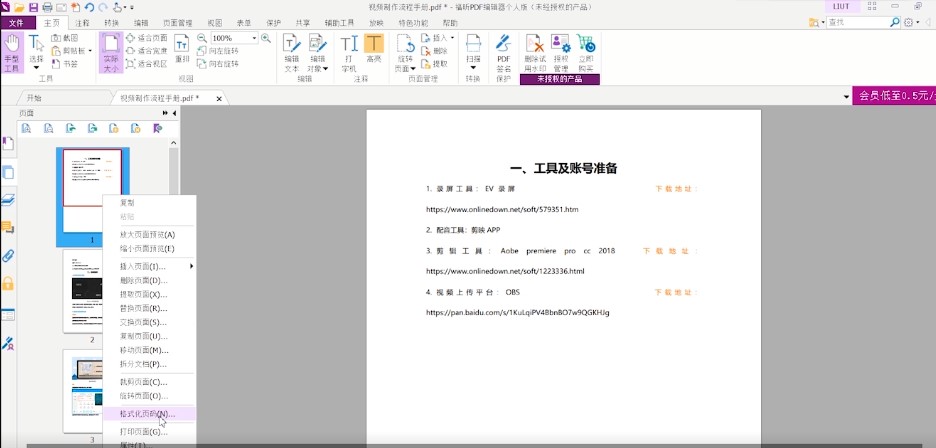Switch to the Convert (转换) ribbon tab
The image size is (936, 448).
click(x=111, y=23)
